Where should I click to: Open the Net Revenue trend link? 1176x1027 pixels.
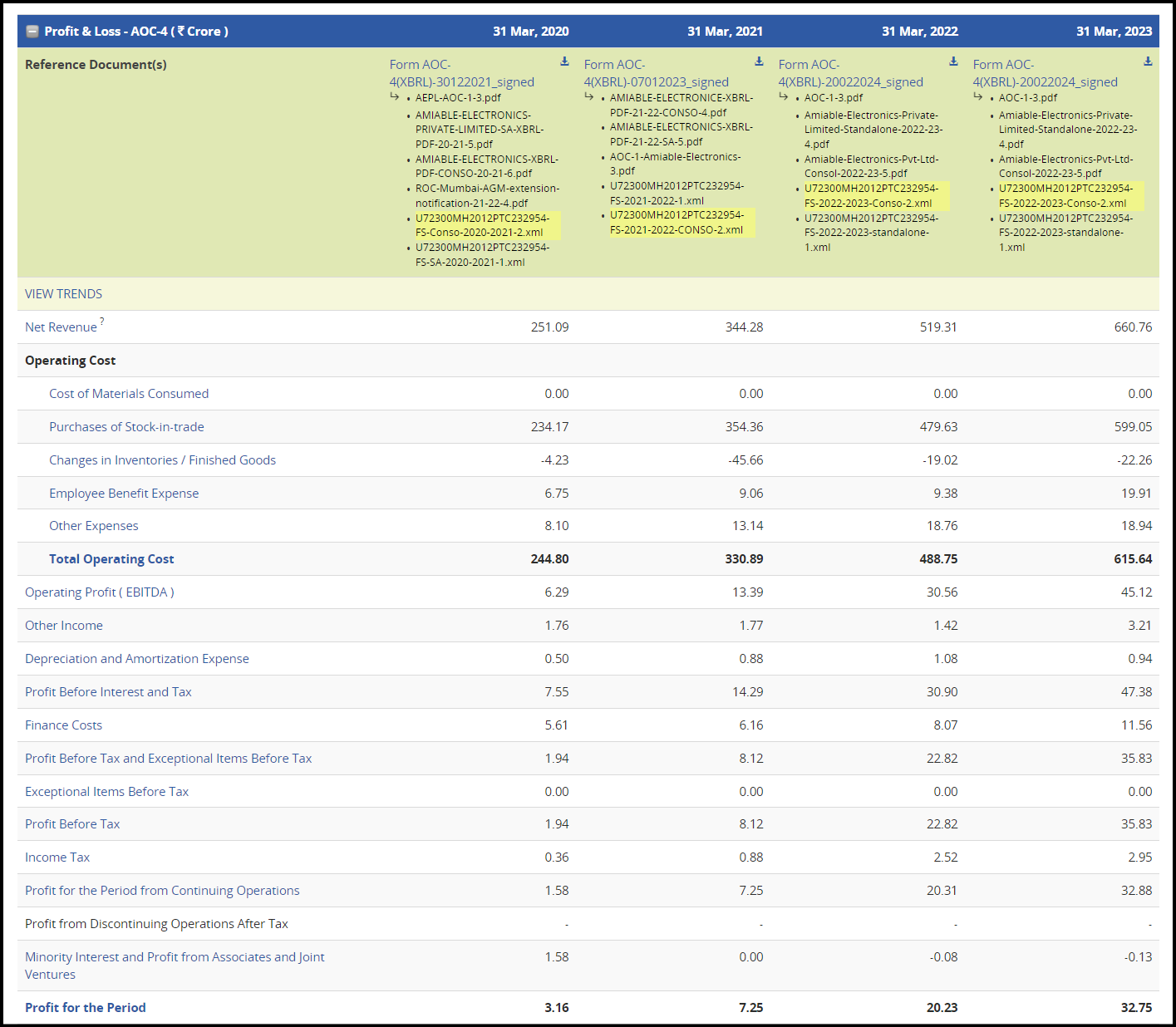pos(61,327)
